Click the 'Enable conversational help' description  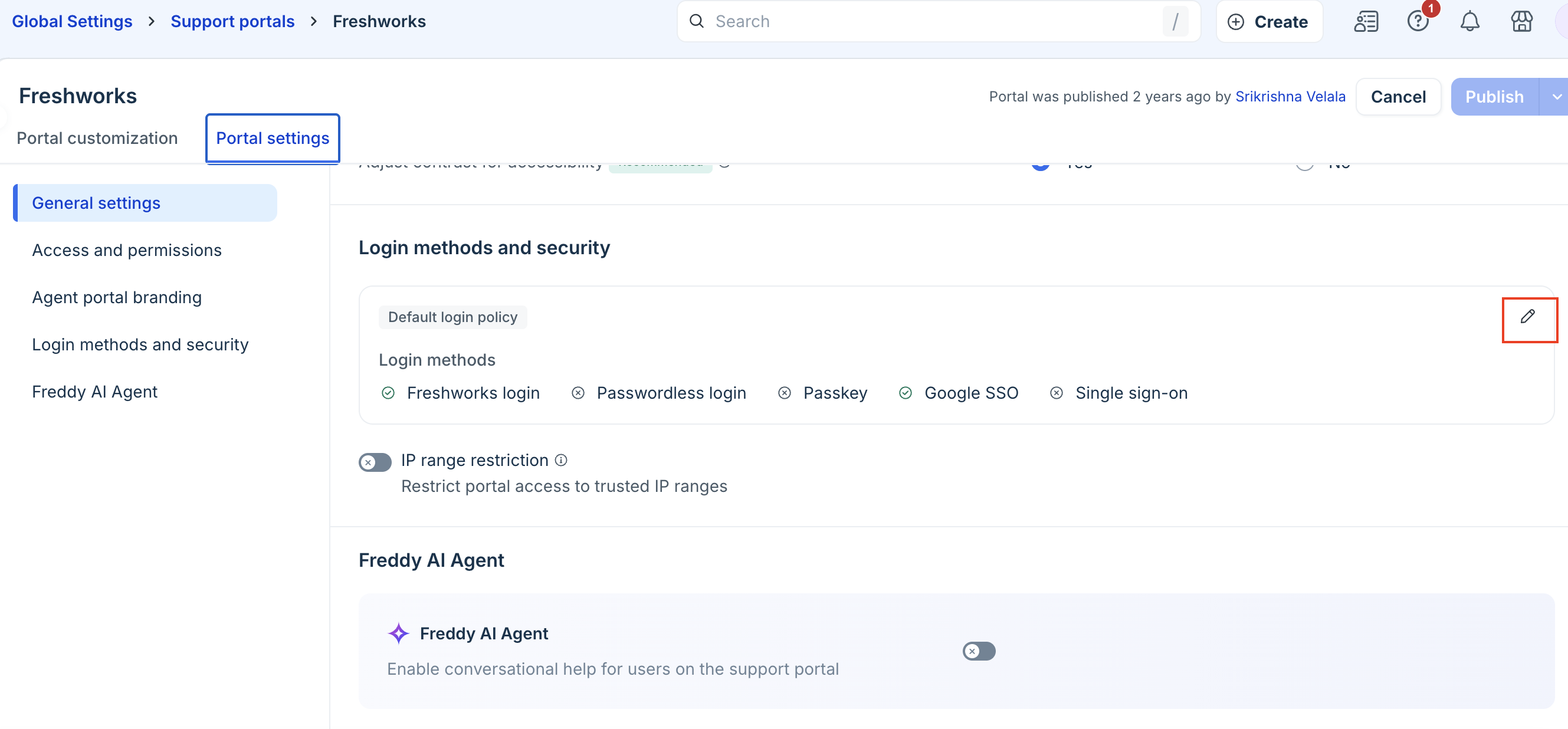pyautogui.click(x=613, y=669)
